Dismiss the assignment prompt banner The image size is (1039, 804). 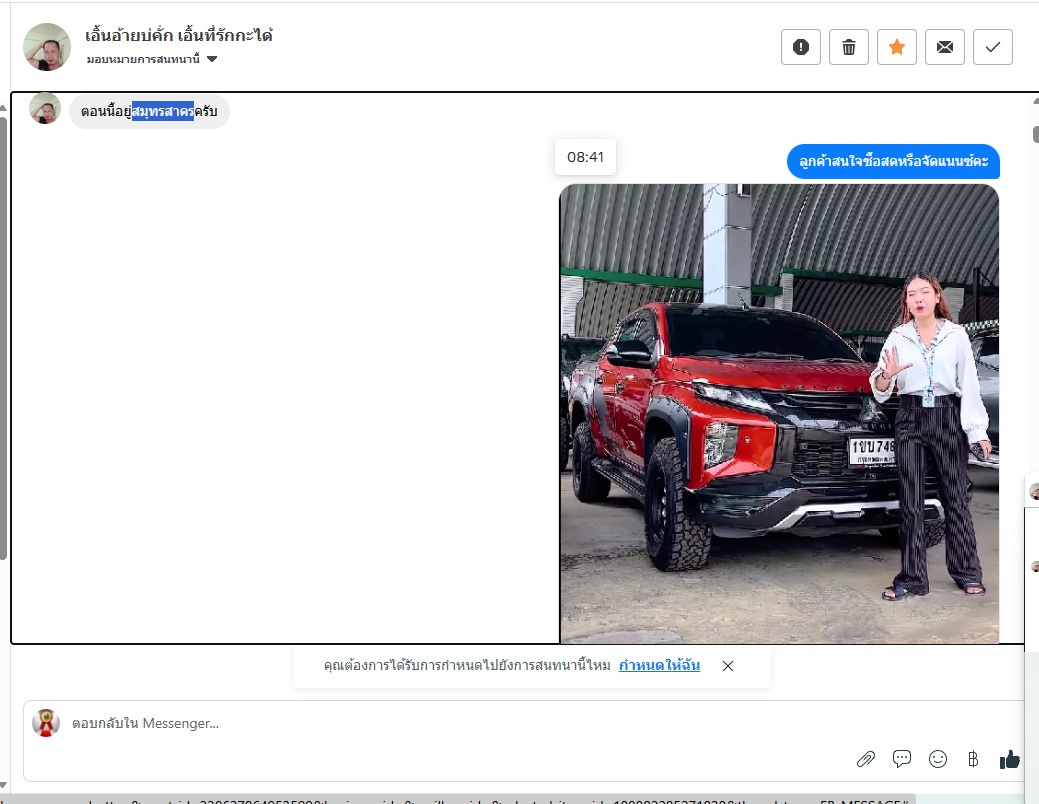[x=728, y=666]
